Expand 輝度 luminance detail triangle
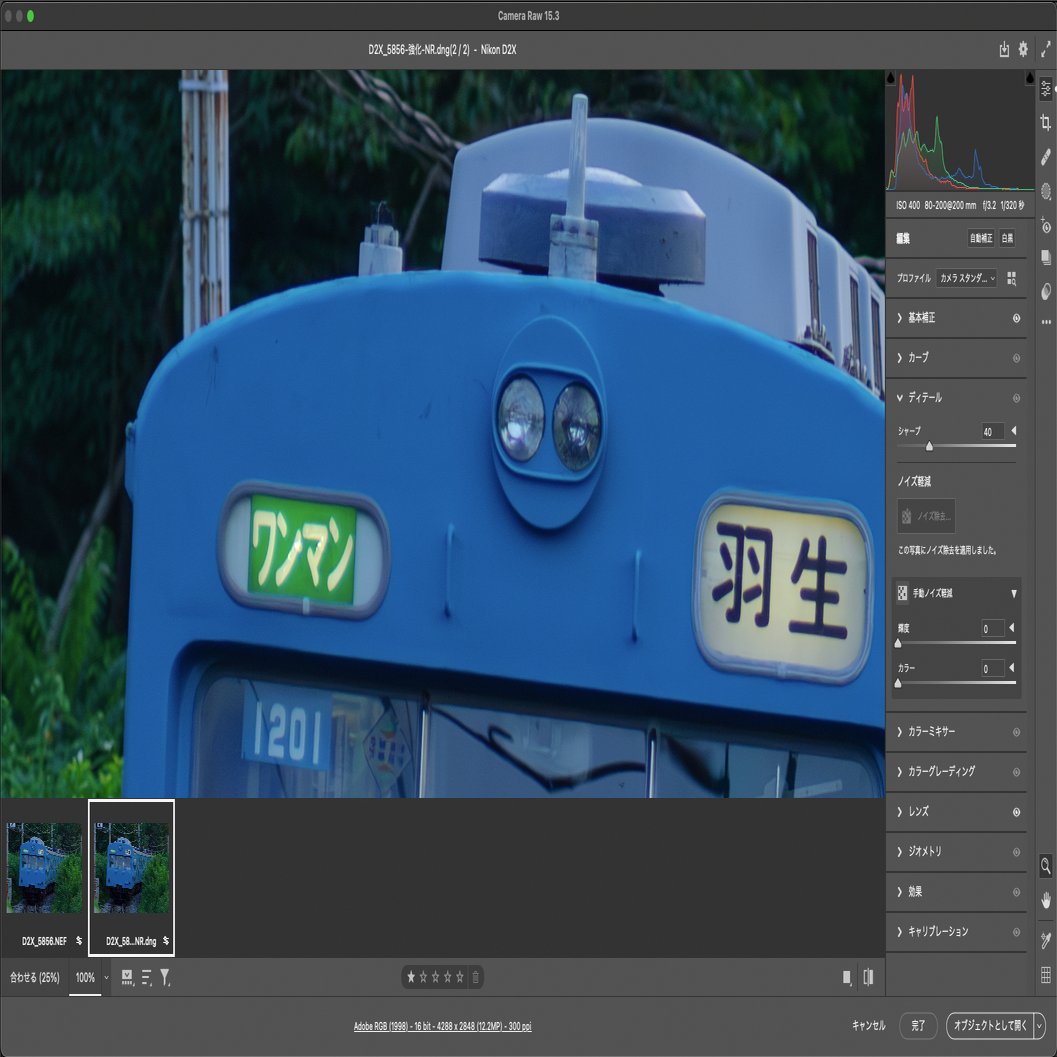 pos(1011,628)
